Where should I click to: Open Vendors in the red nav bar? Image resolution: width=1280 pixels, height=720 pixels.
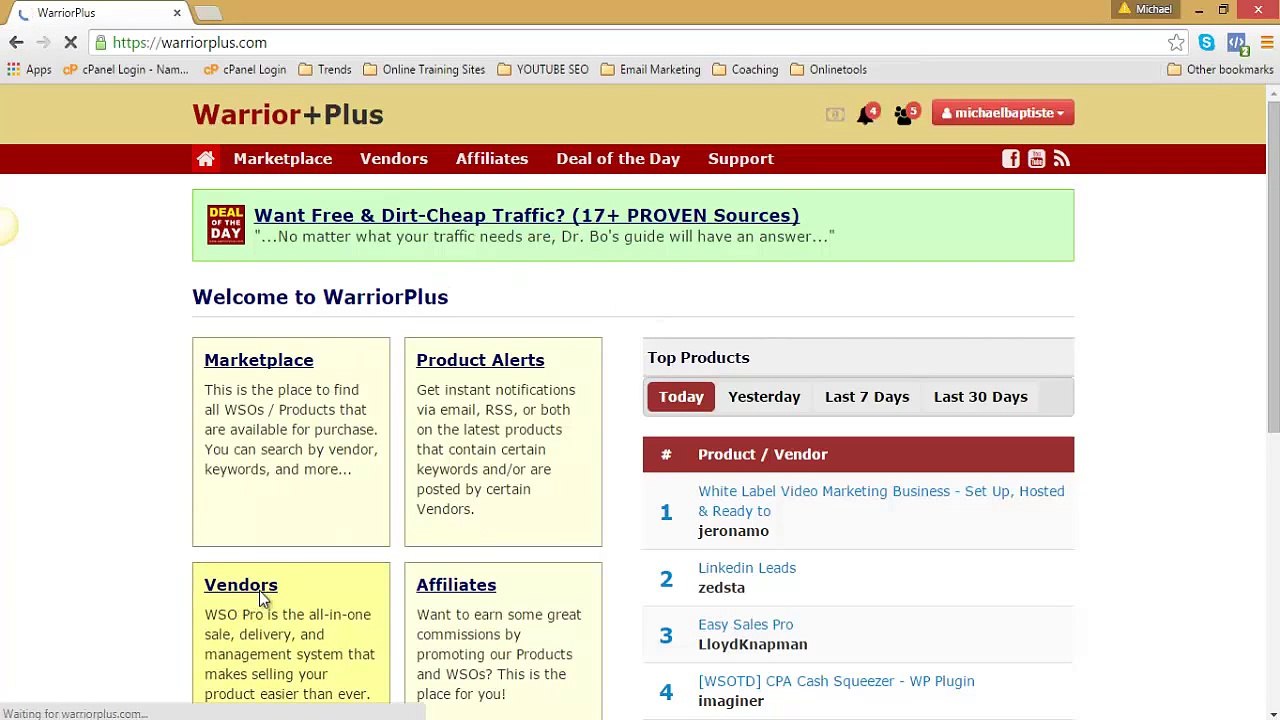[x=394, y=159]
